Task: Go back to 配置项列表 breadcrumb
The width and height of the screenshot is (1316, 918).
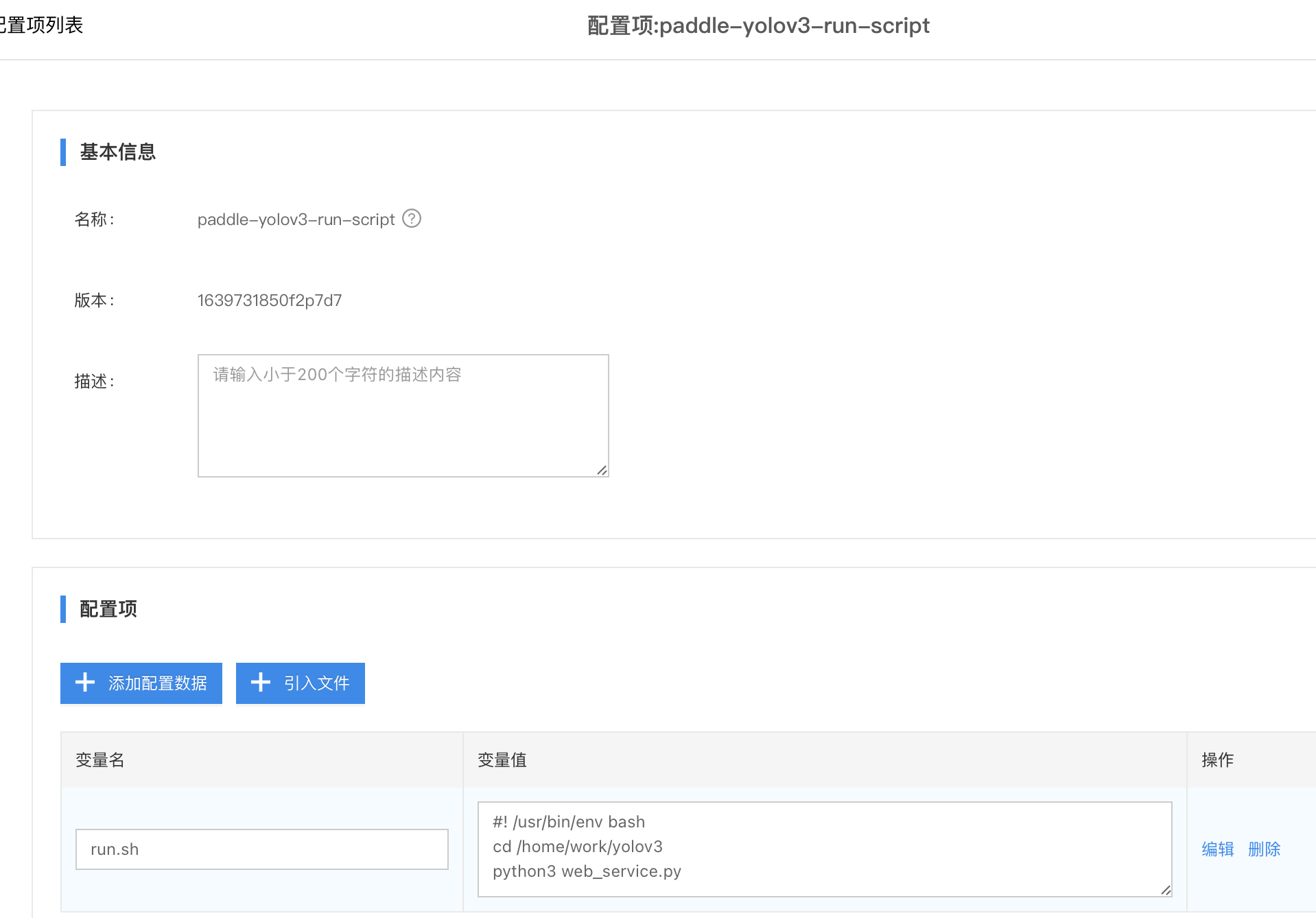Action: point(41,25)
